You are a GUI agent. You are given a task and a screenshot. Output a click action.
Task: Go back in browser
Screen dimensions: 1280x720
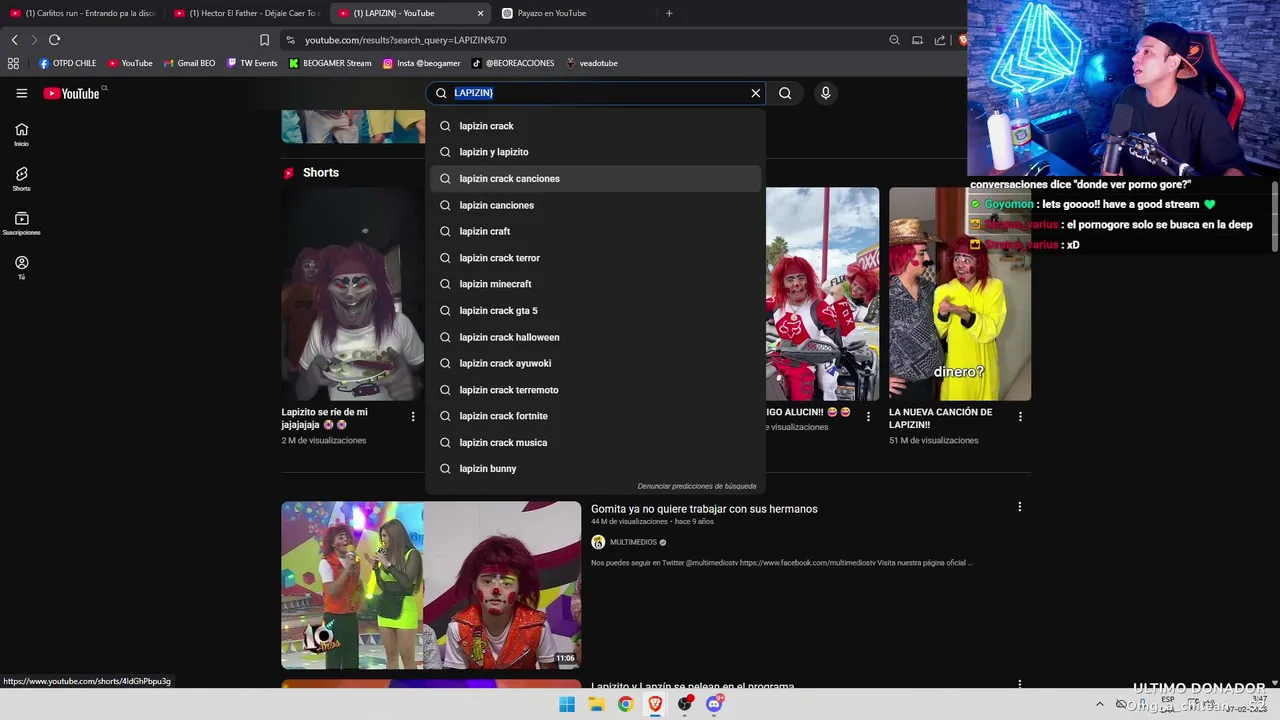click(14, 40)
